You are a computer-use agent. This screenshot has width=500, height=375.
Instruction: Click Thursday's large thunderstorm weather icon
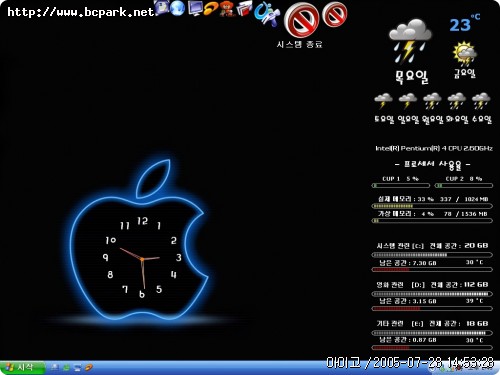pyautogui.click(x=410, y=41)
